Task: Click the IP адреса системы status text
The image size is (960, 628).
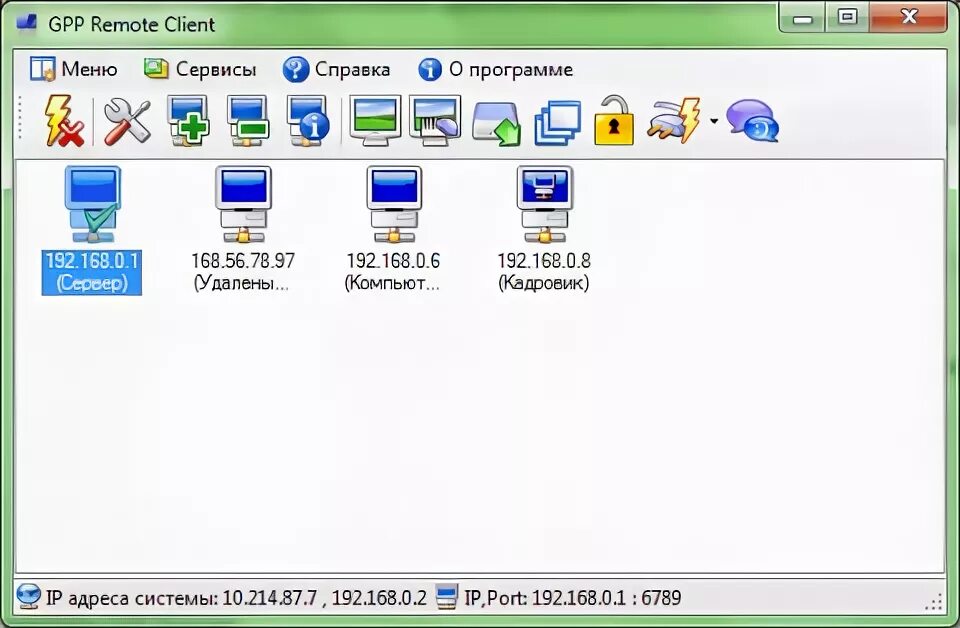Action: tap(236, 597)
